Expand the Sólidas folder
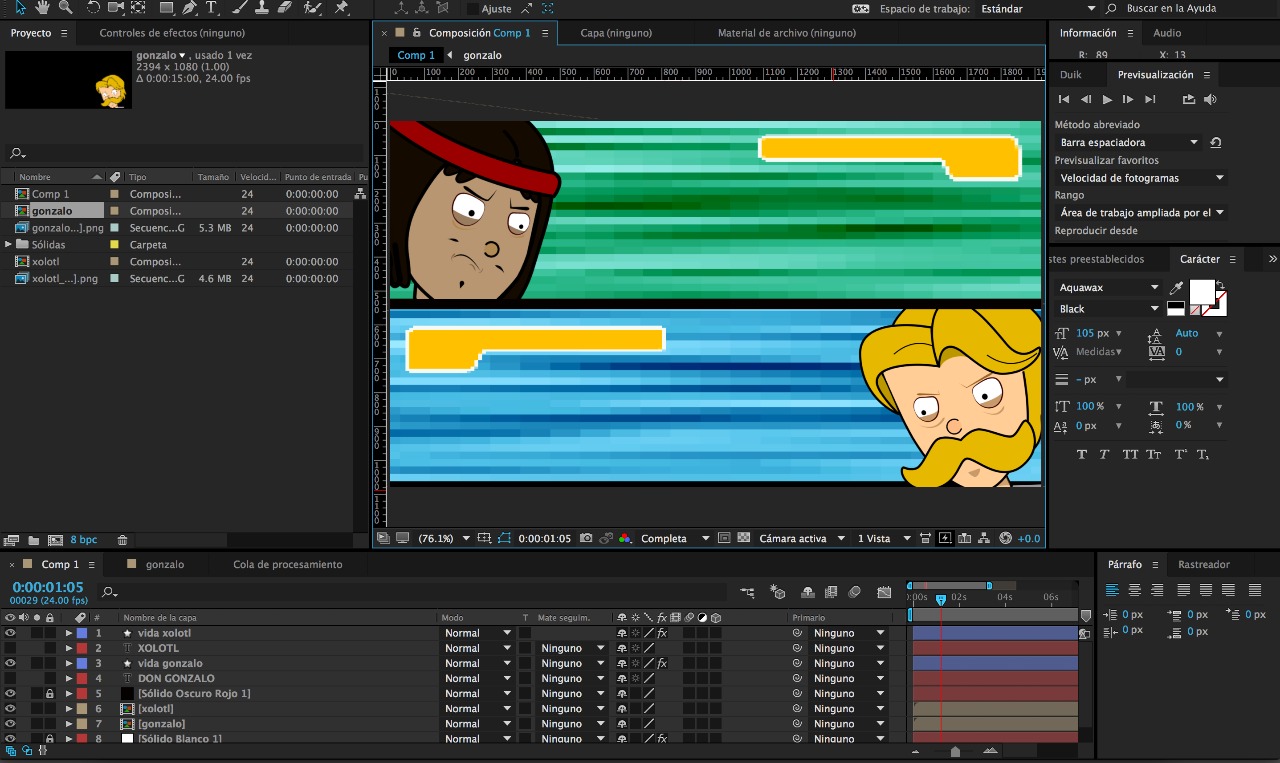 (x=9, y=244)
